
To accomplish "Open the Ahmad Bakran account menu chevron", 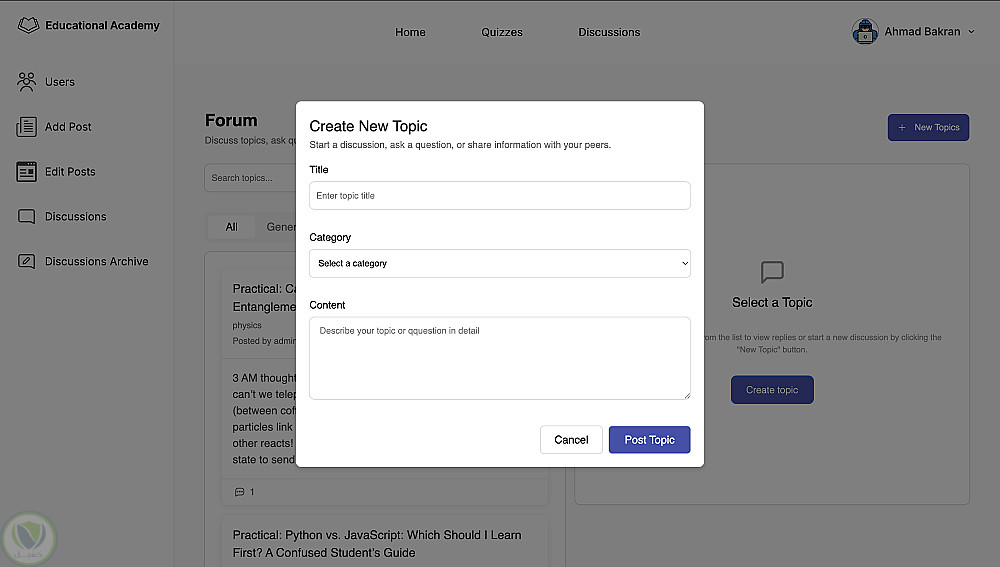I will 971,32.
